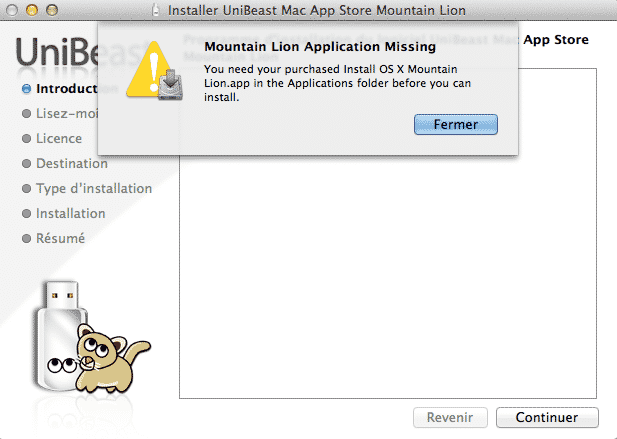Click the yellow minimize window button

click(32, 10)
